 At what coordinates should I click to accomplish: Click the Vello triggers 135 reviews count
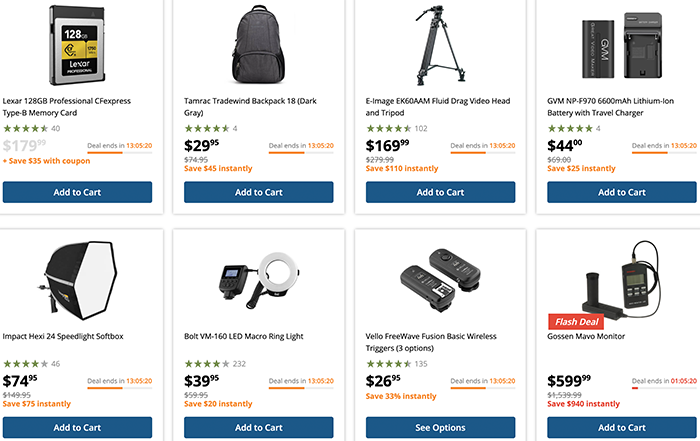[421, 364]
